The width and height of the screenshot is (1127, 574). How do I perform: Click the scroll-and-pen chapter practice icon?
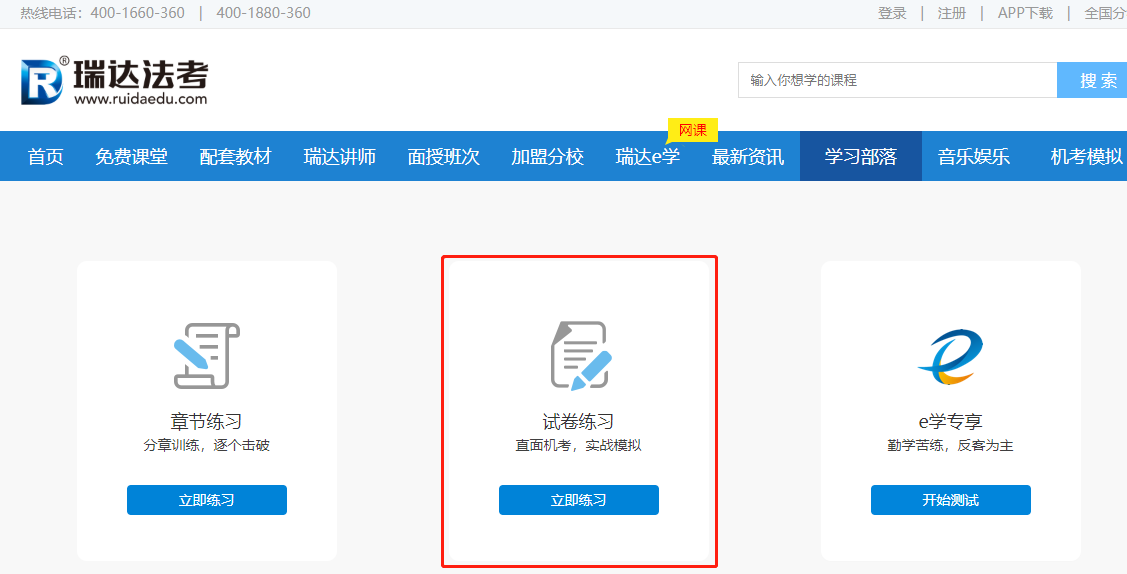[206, 356]
